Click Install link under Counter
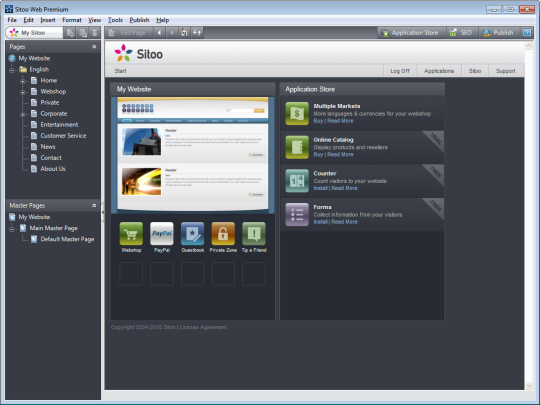 coord(320,188)
